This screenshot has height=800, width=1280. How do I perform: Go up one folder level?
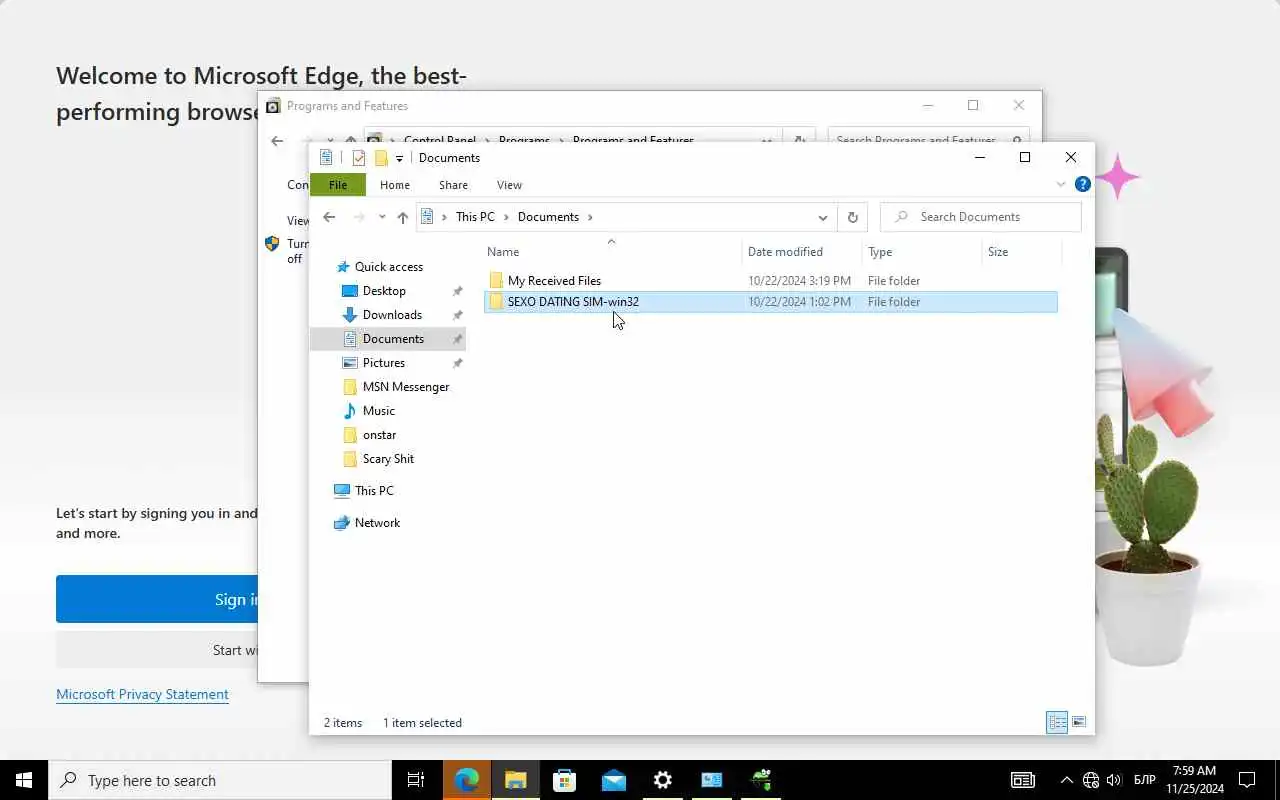click(x=402, y=217)
